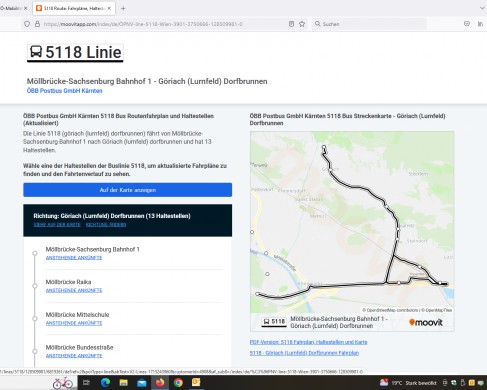
Task: Click the bicycle icon in taskbar search
Action: [63, 383]
